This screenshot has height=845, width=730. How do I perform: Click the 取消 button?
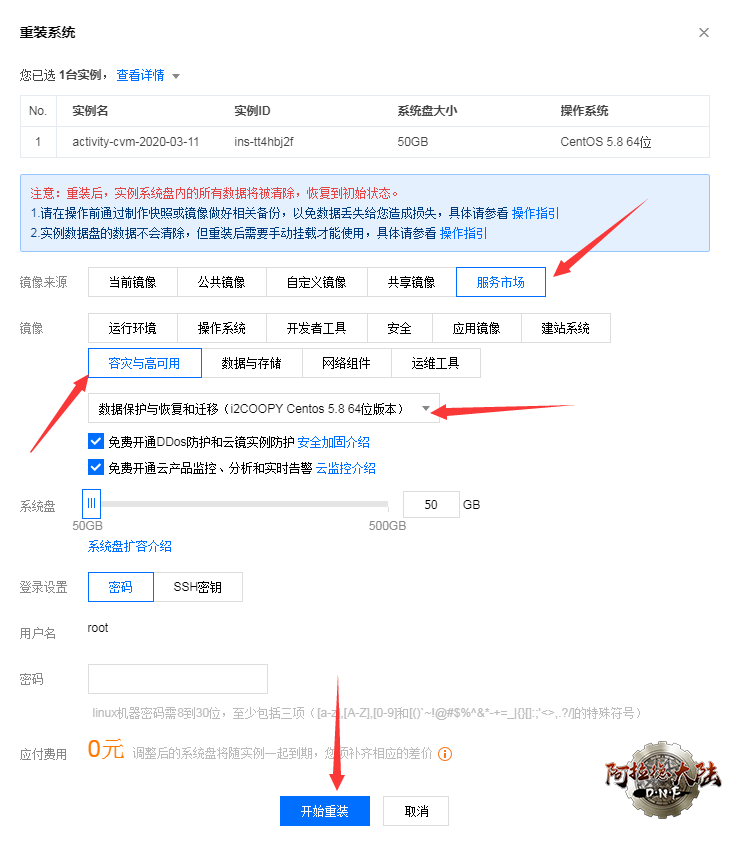[417, 811]
